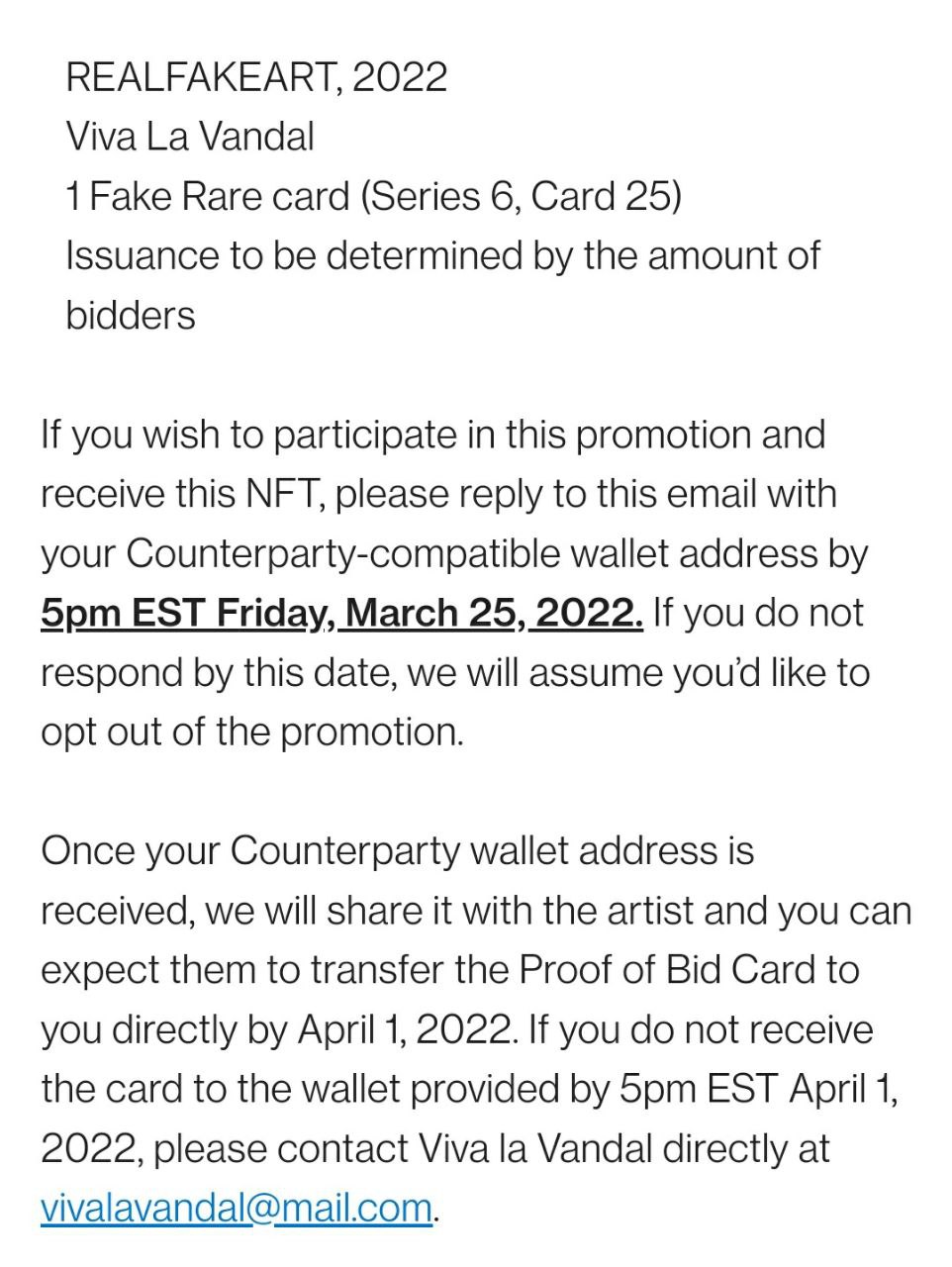Click the please contact Viva la Vandal line
952x1267 pixels.
point(435,1149)
